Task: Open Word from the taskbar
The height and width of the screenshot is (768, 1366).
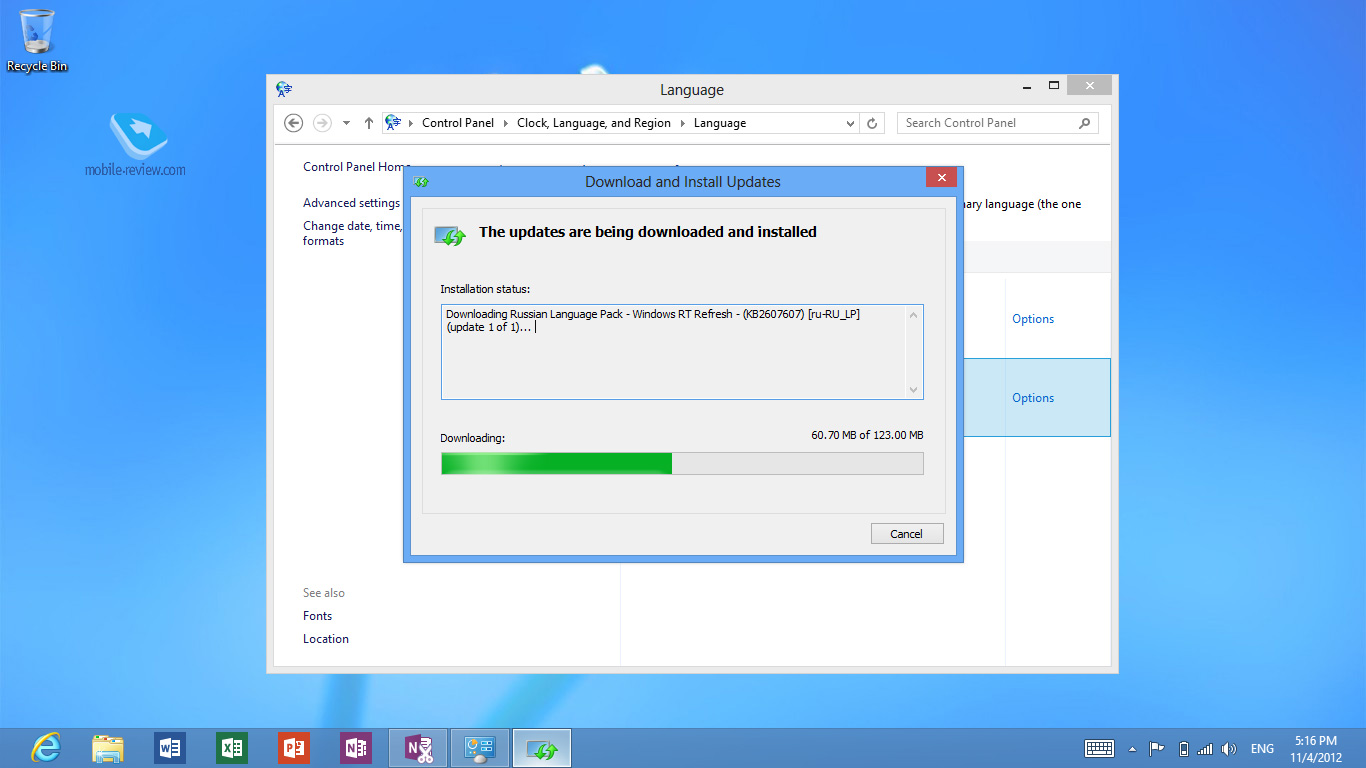Action: click(x=170, y=748)
